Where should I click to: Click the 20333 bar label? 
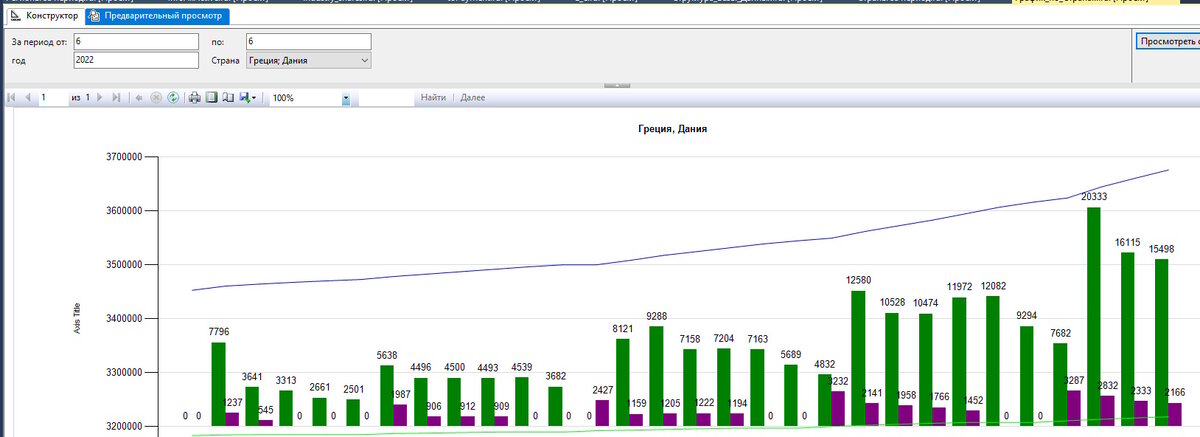[1094, 197]
